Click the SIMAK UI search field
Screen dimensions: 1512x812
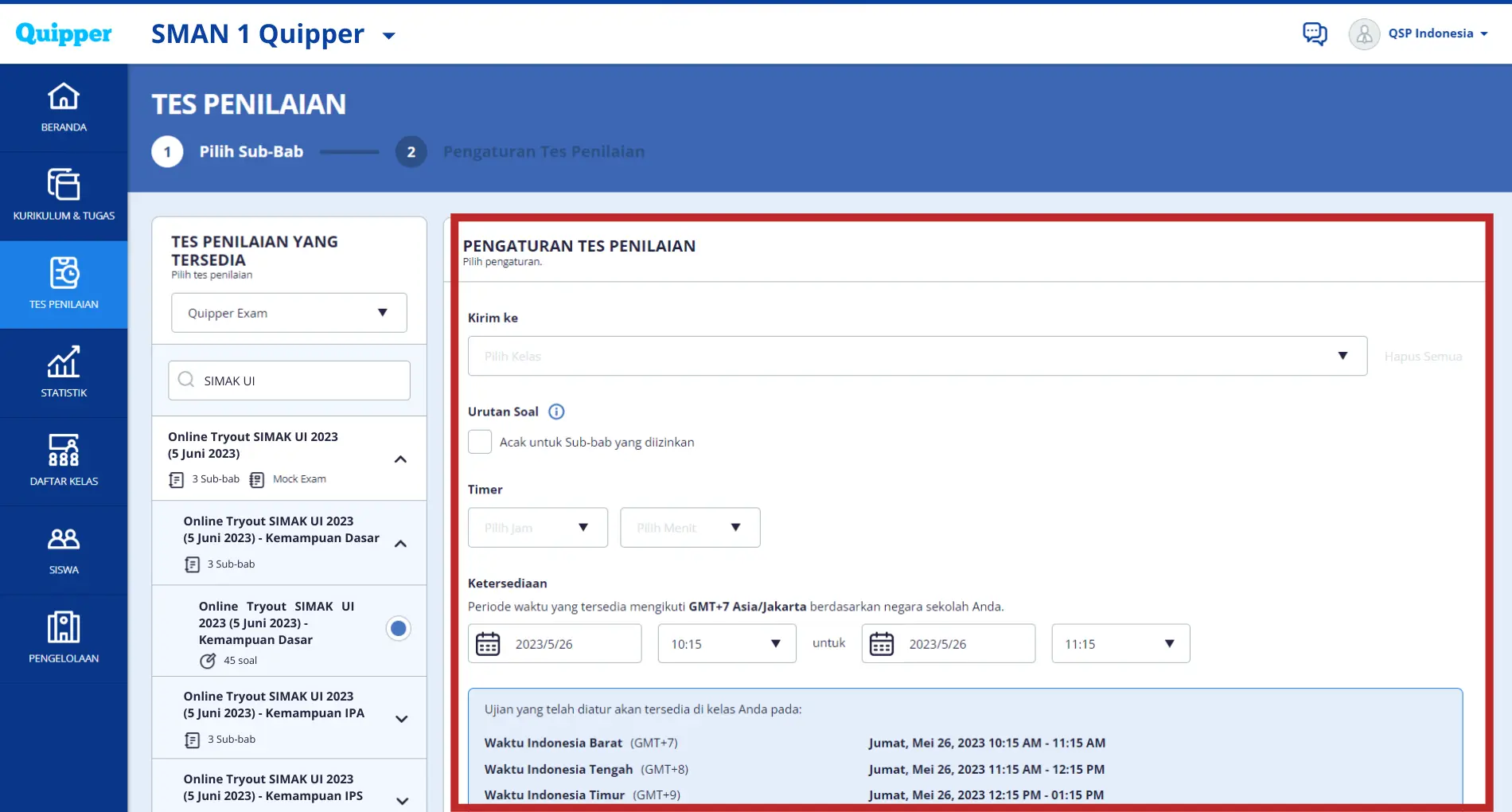point(289,381)
